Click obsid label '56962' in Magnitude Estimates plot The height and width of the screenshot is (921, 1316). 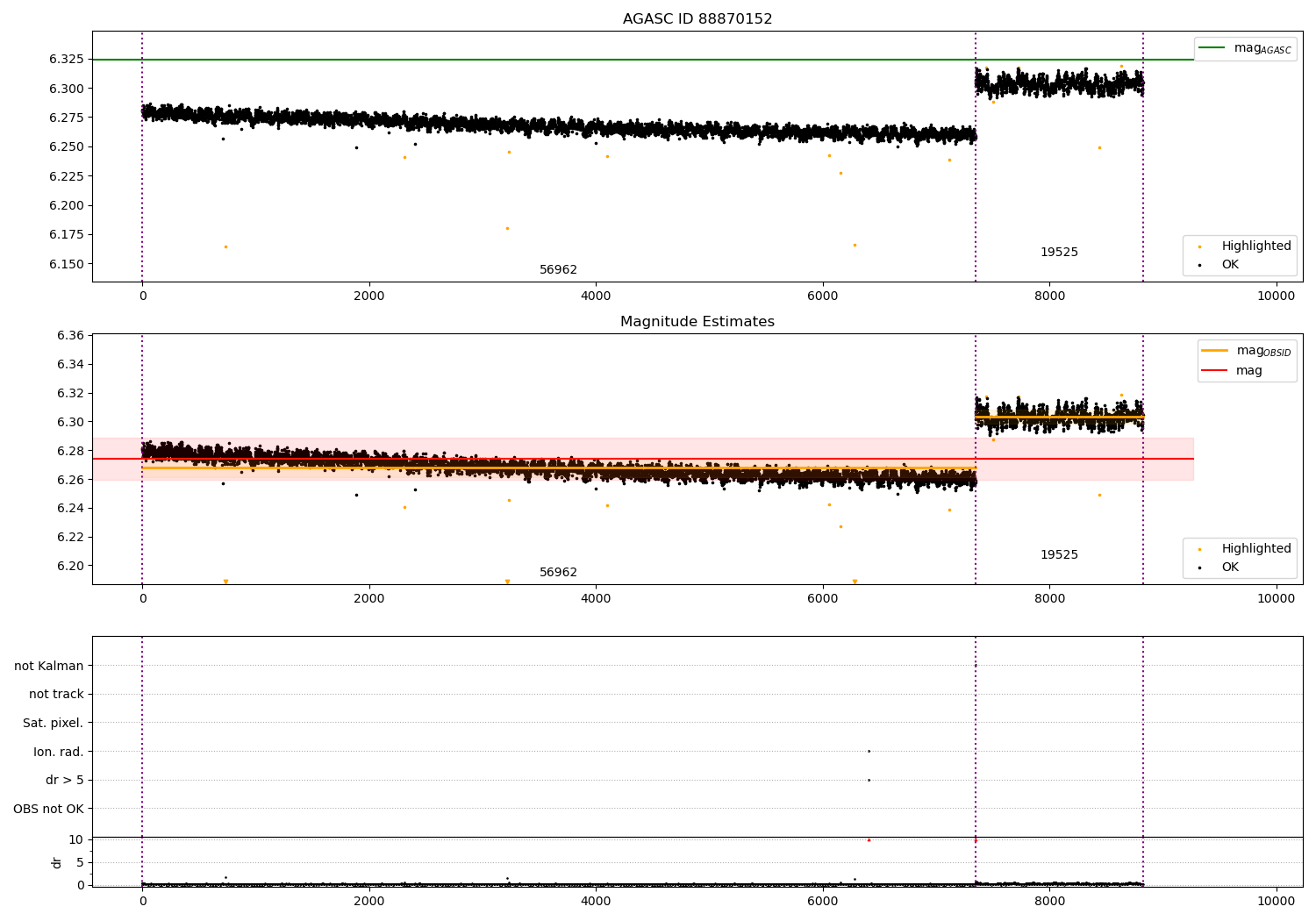click(558, 573)
